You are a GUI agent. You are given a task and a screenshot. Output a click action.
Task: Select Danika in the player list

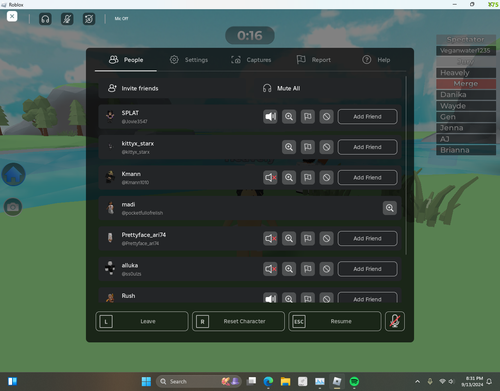click(x=466, y=95)
